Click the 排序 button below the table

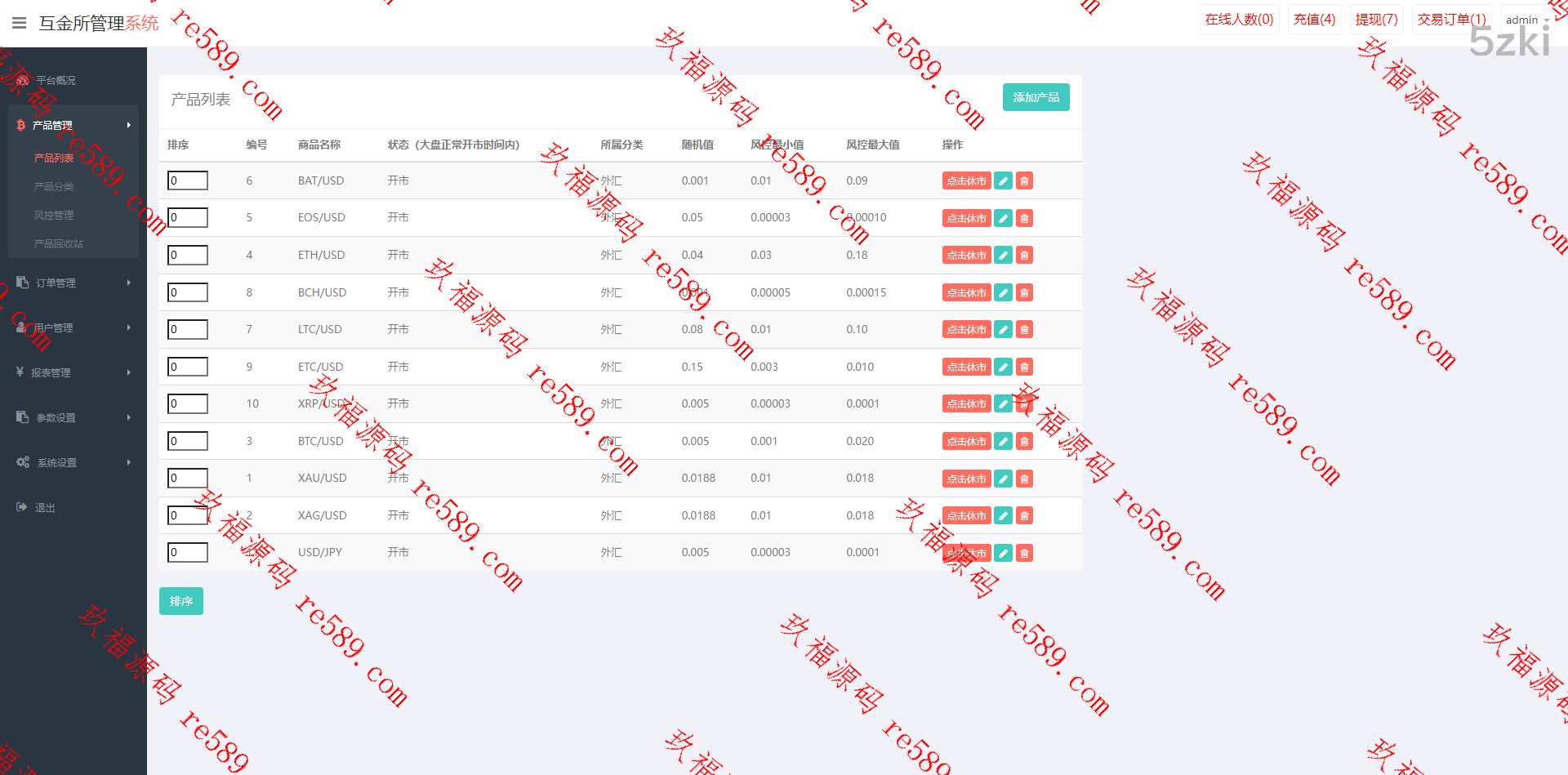tap(180, 601)
